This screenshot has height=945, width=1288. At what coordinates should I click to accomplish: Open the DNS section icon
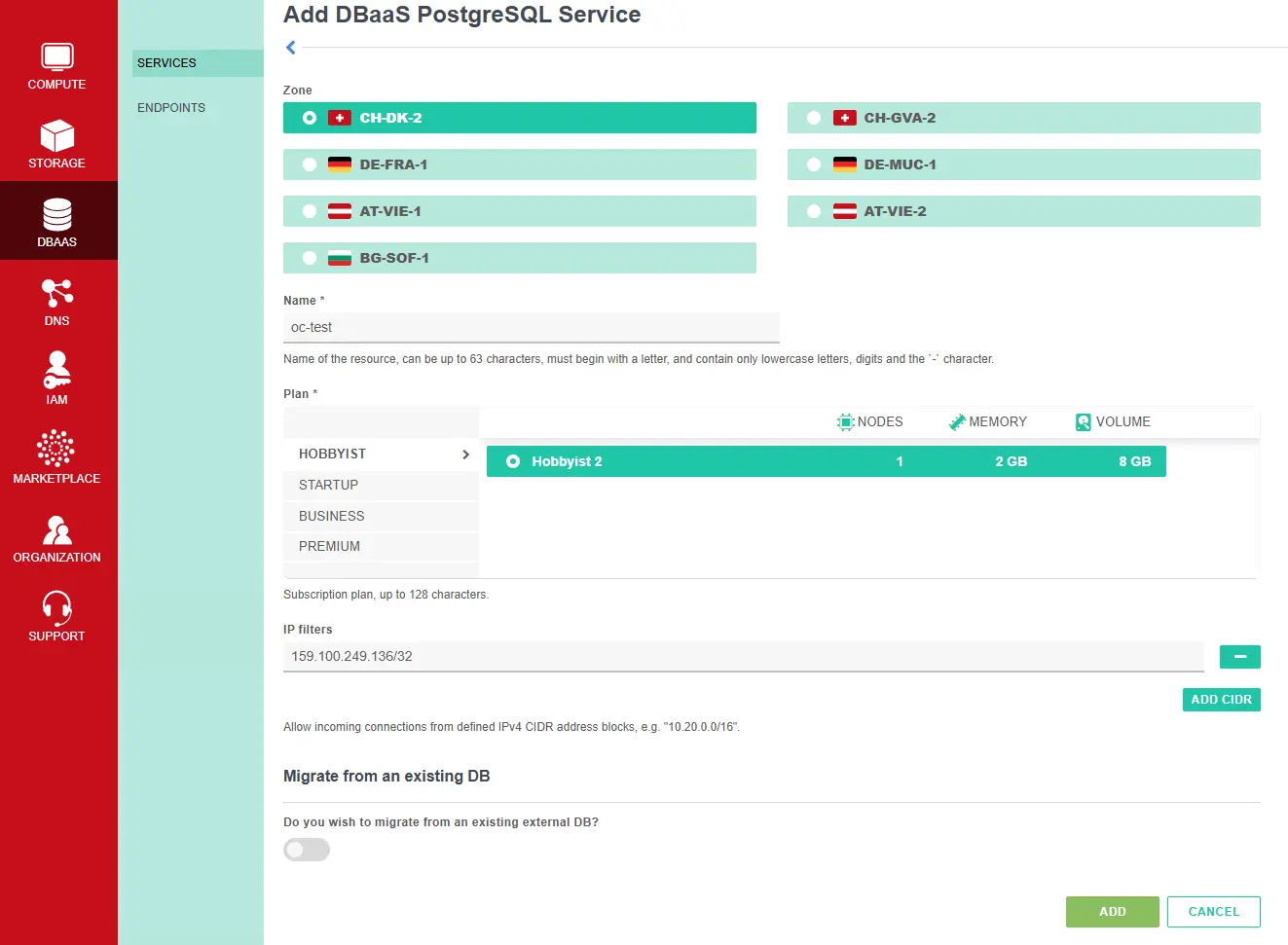coord(57,293)
